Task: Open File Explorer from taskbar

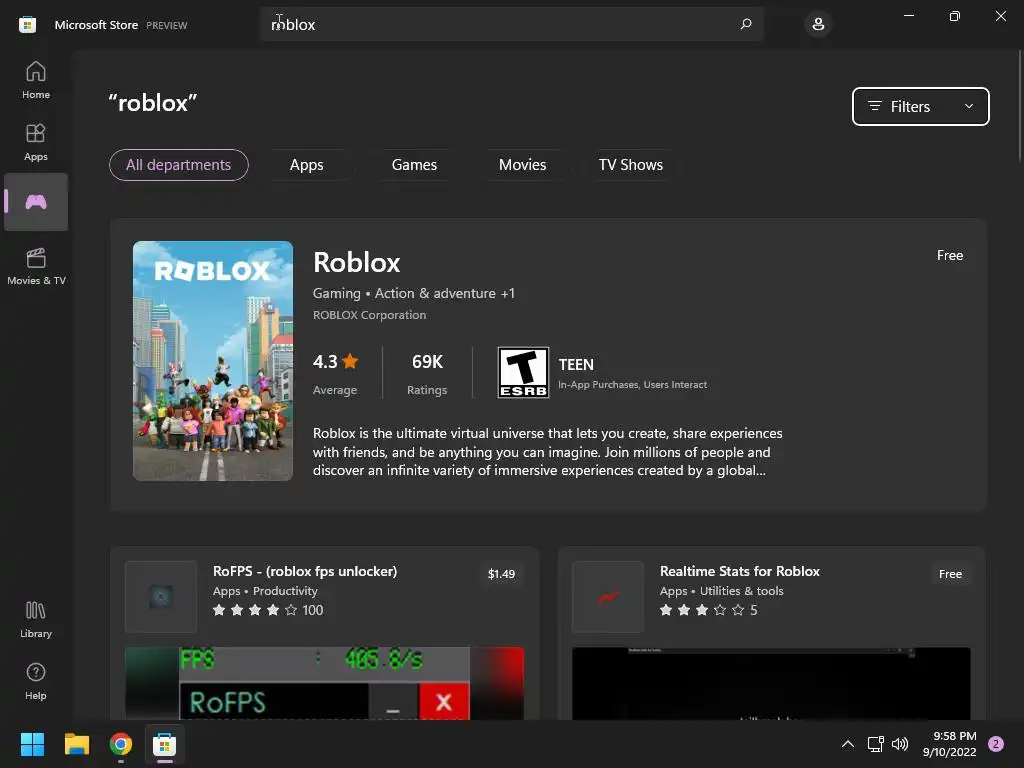Action: [76, 744]
